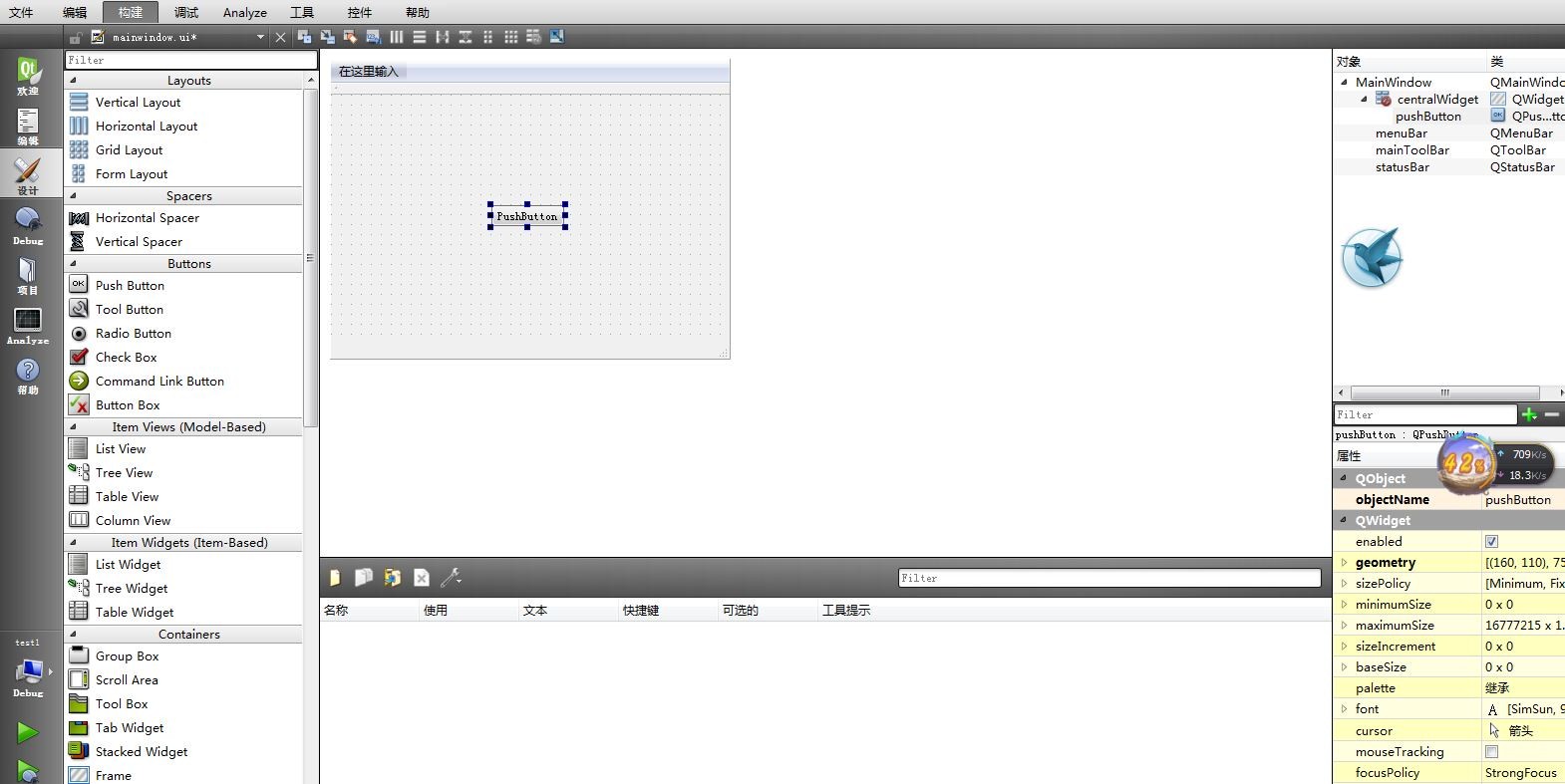The image size is (1565, 784).
Task: Click the widget box vertical scrollbar
Action: (x=310, y=257)
